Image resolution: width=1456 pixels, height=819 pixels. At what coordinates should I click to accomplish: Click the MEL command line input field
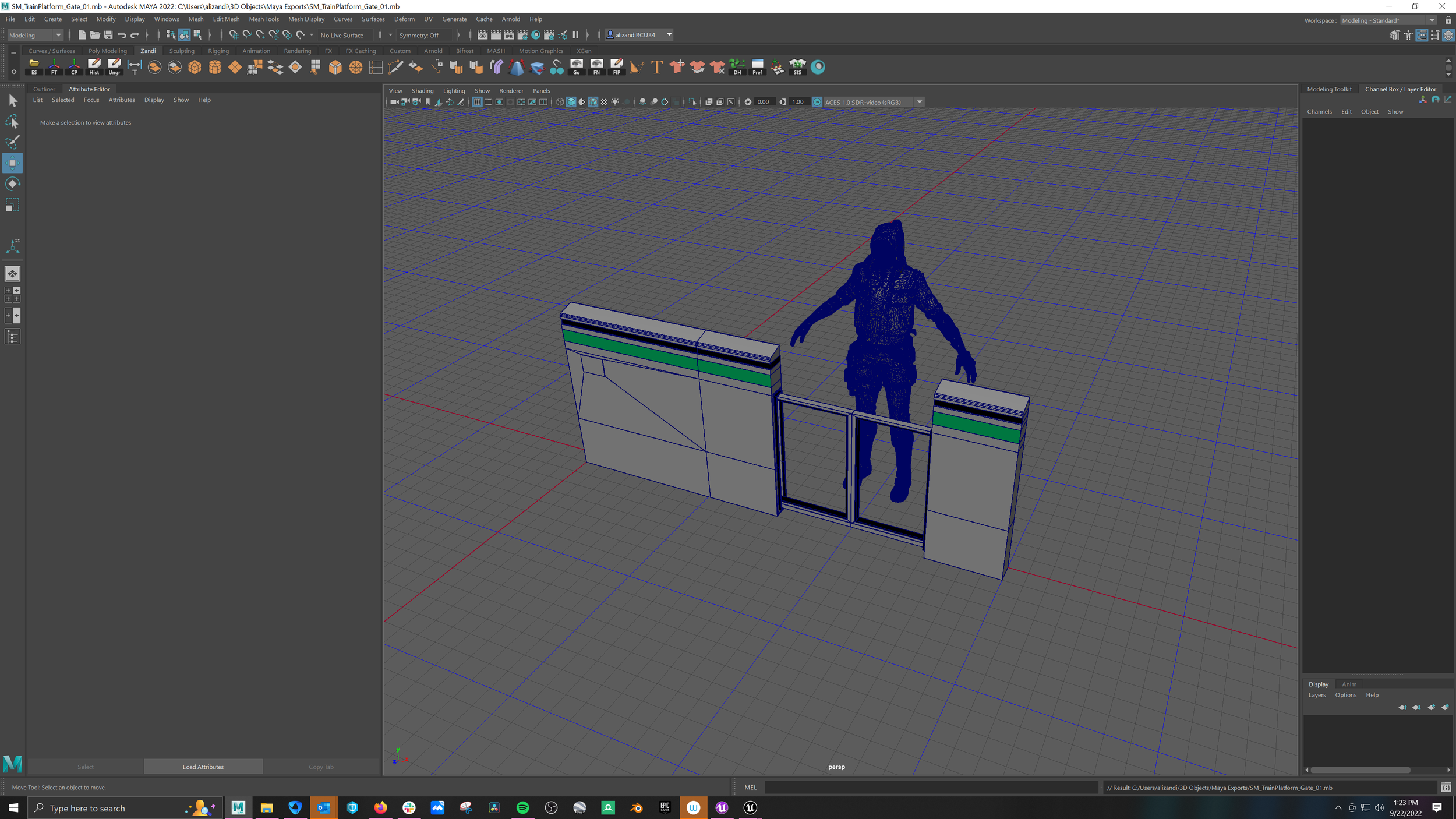(x=932, y=788)
